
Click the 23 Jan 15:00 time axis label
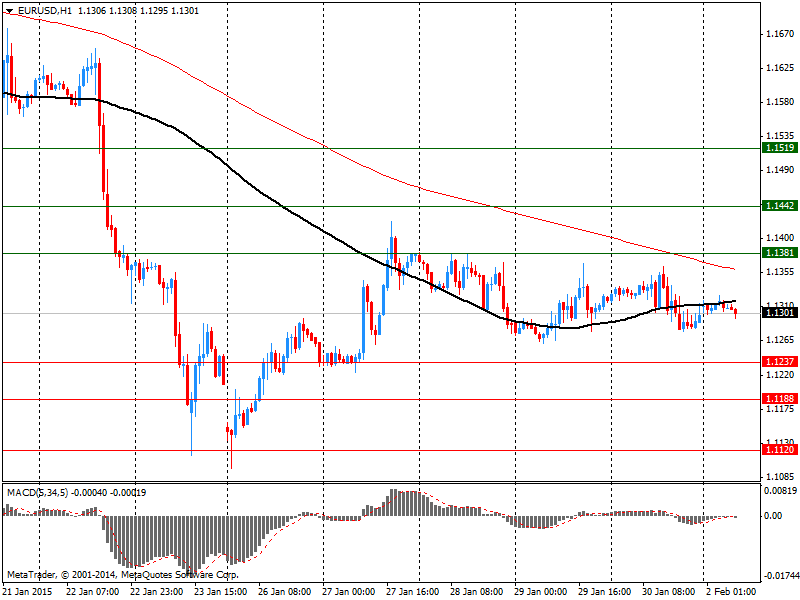(221, 592)
